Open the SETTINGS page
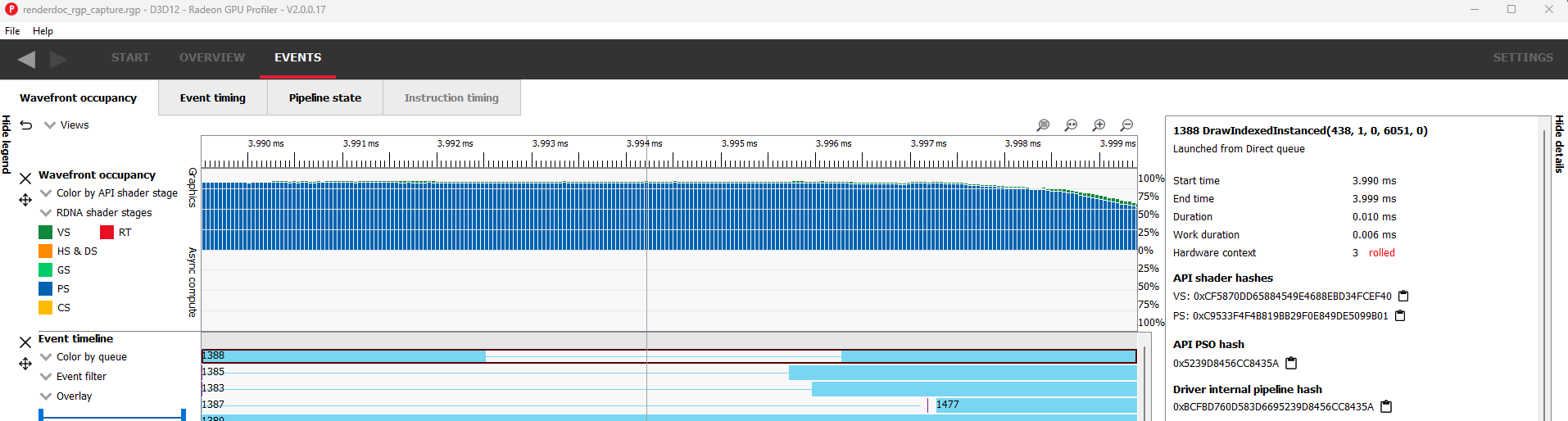The height and width of the screenshot is (421, 1568). 1522,57
